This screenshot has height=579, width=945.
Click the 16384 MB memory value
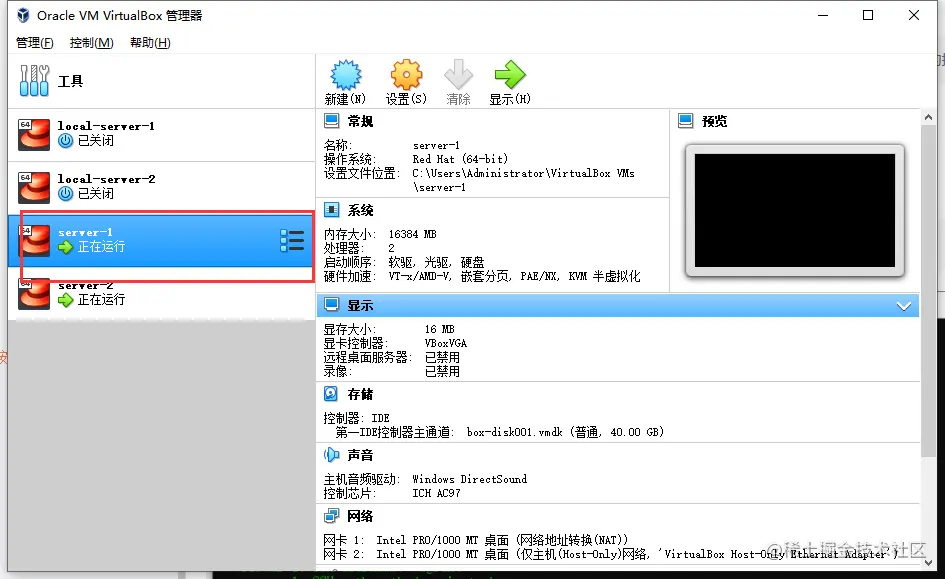click(x=412, y=234)
